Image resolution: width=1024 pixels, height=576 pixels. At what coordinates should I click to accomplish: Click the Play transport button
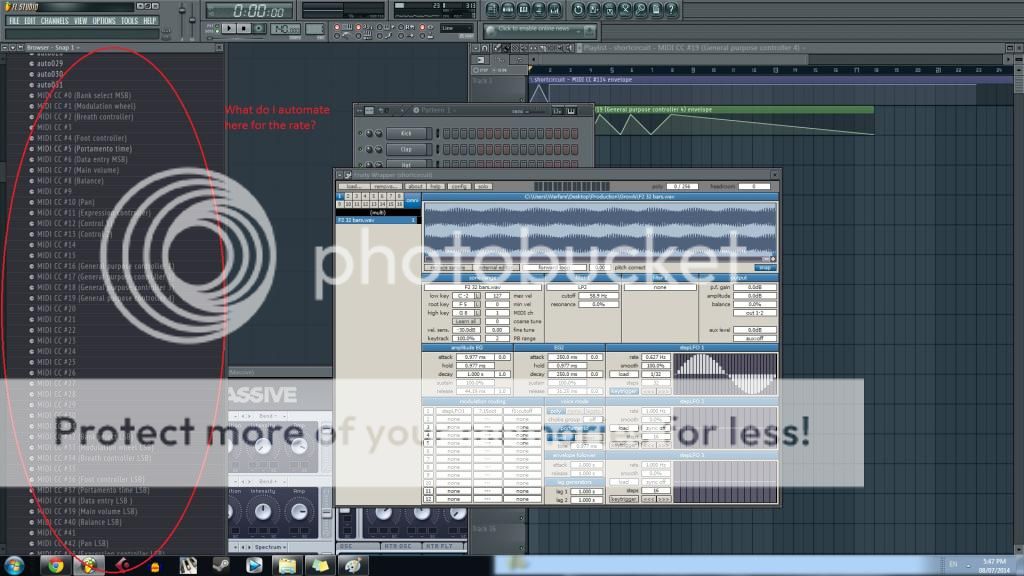pos(229,29)
